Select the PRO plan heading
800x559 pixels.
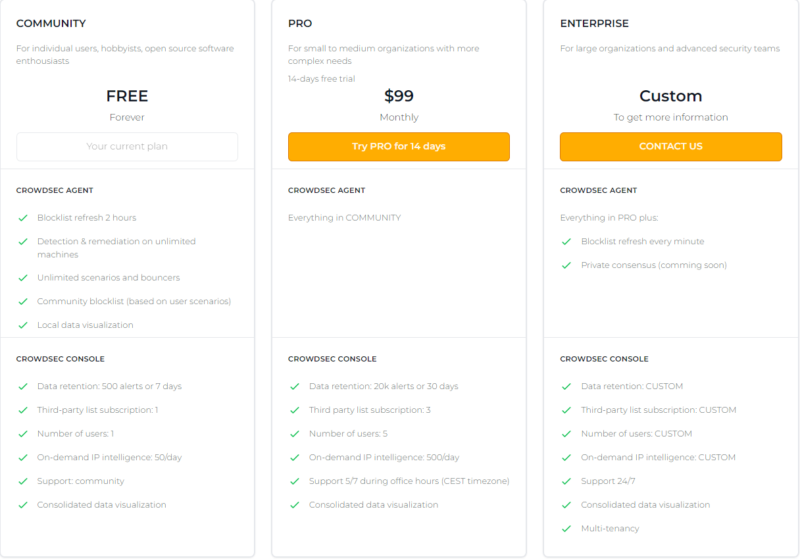[299, 23]
